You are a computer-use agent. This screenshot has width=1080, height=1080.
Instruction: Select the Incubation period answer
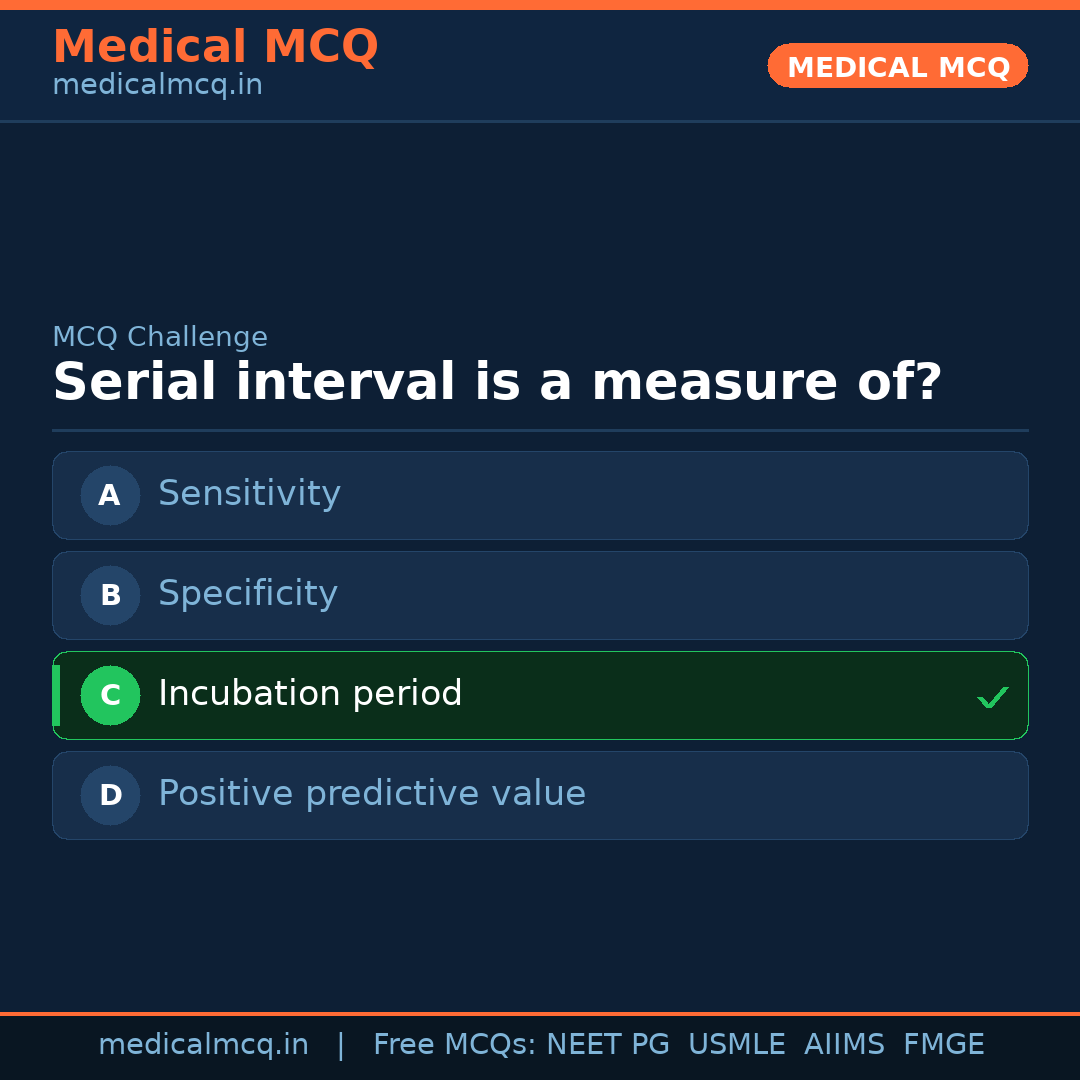(x=310, y=694)
